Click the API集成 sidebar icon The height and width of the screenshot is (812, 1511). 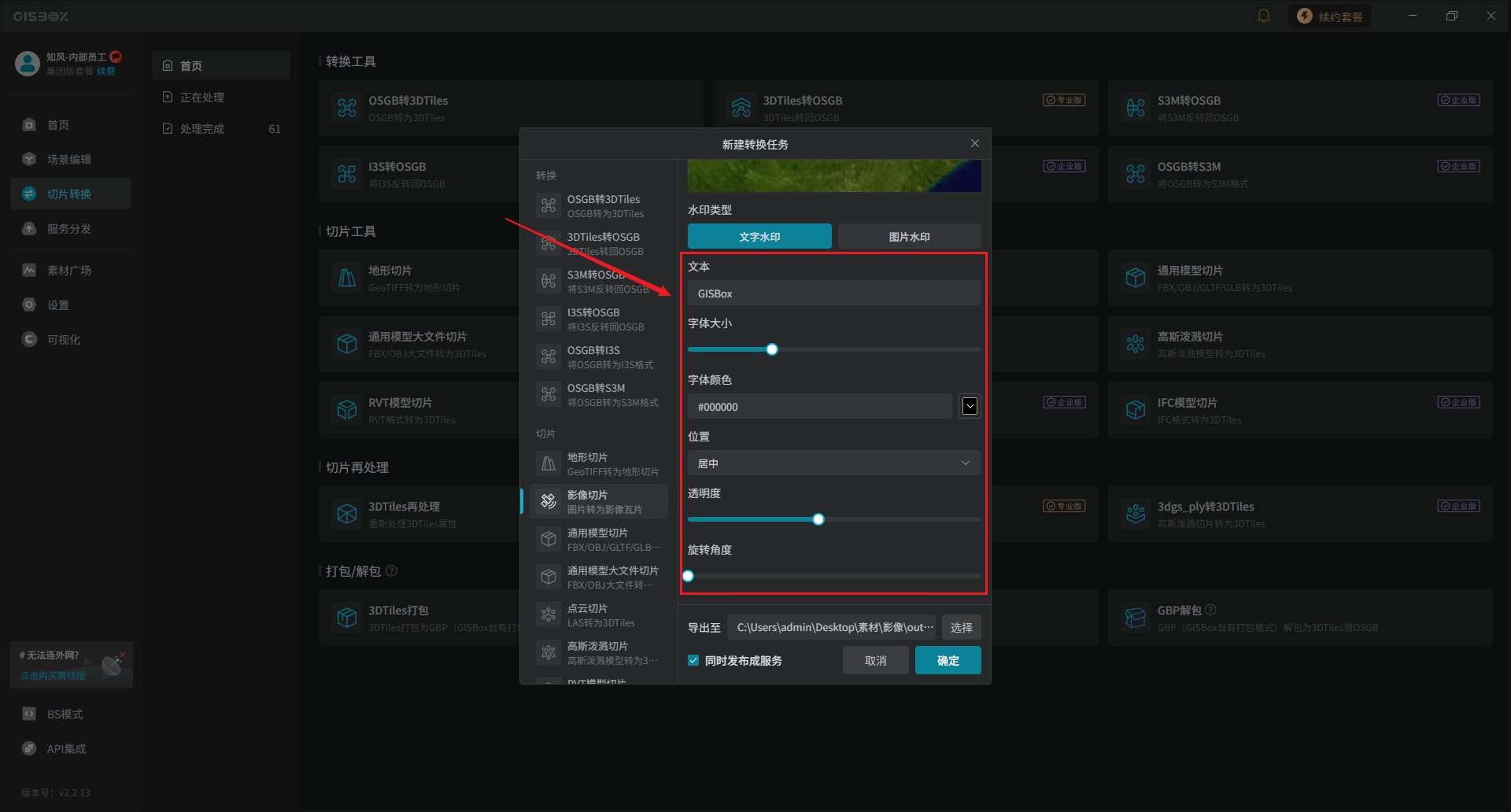pos(29,749)
